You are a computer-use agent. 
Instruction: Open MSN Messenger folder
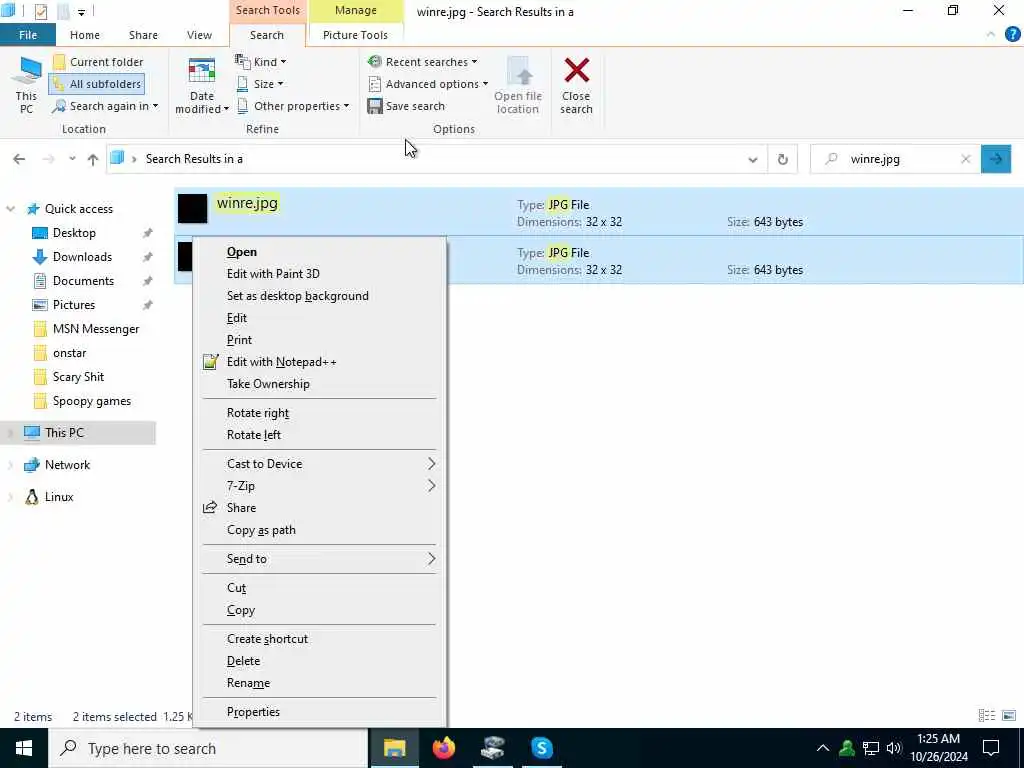click(x=96, y=329)
